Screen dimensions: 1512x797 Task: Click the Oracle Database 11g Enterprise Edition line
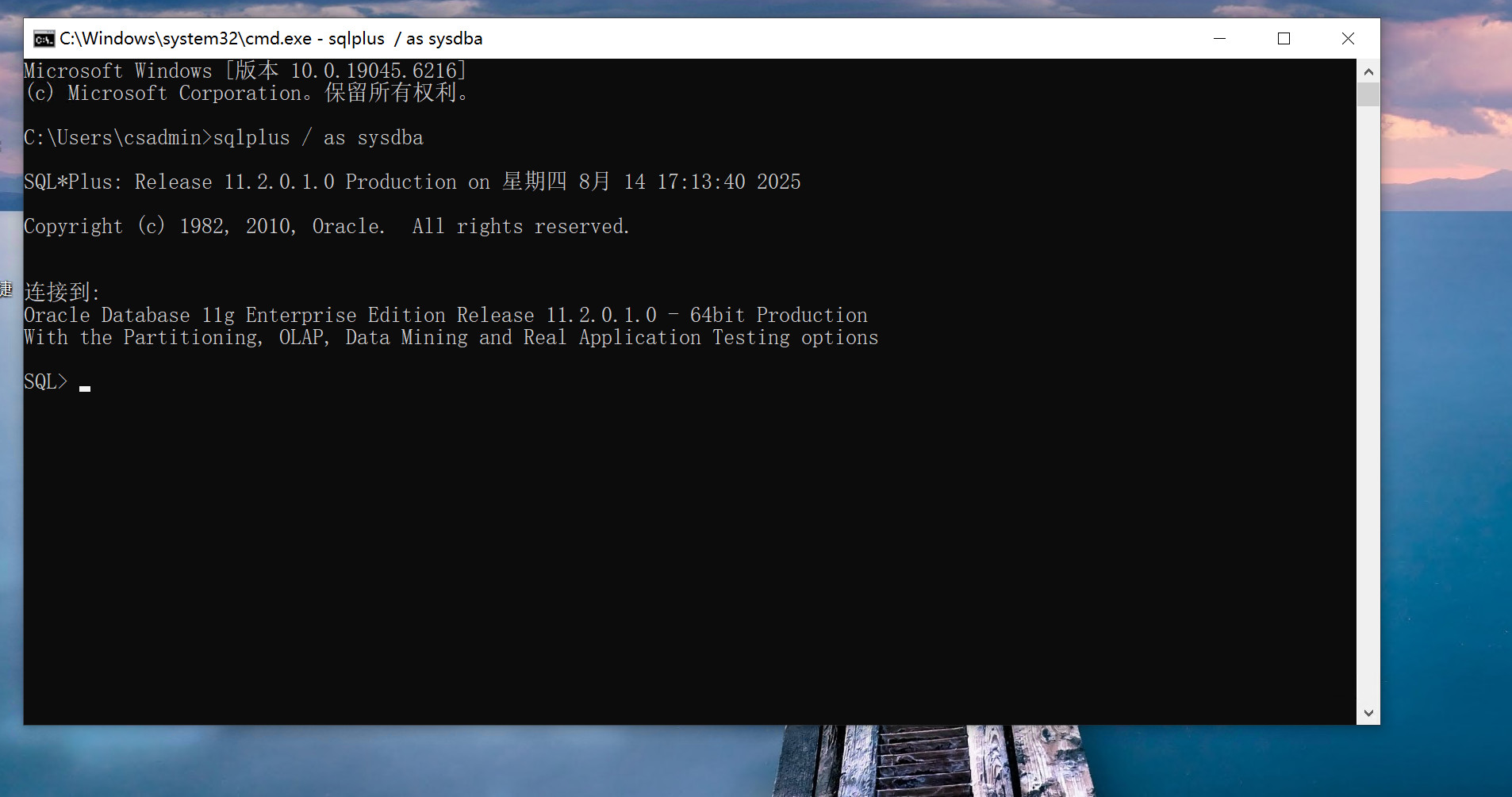click(445, 316)
